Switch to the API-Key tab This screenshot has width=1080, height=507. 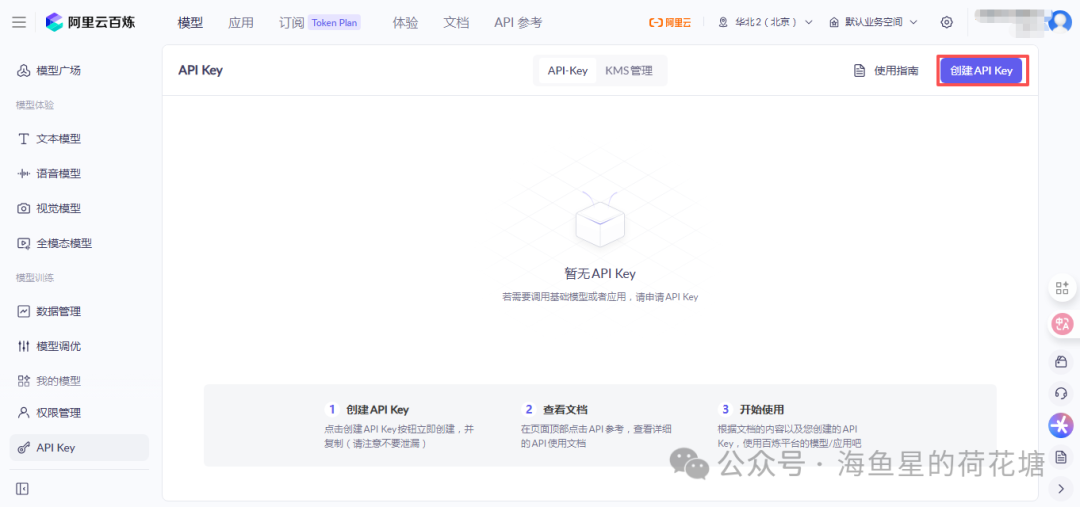(x=568, y=70)
